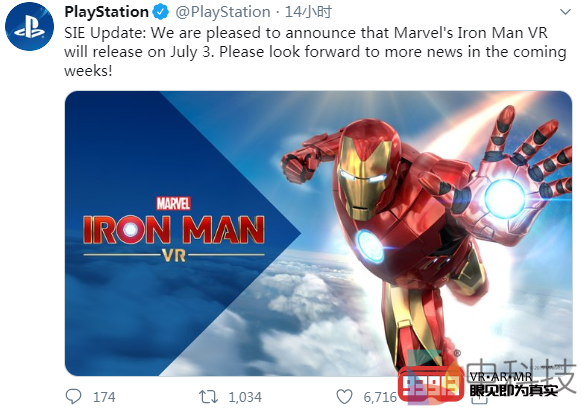This screenshot has width=581, height=412.
Task: Like the tweet with the heart icon
Action: coord(344,397)
